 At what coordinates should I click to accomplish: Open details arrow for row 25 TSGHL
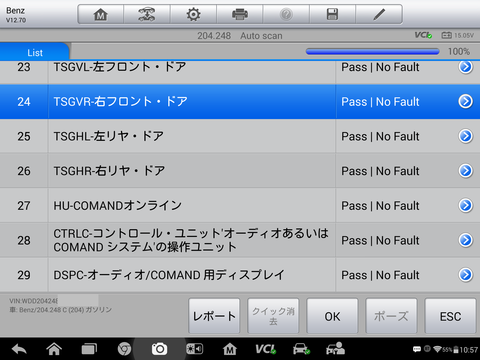pyautogui.click(x=465, y=136)
